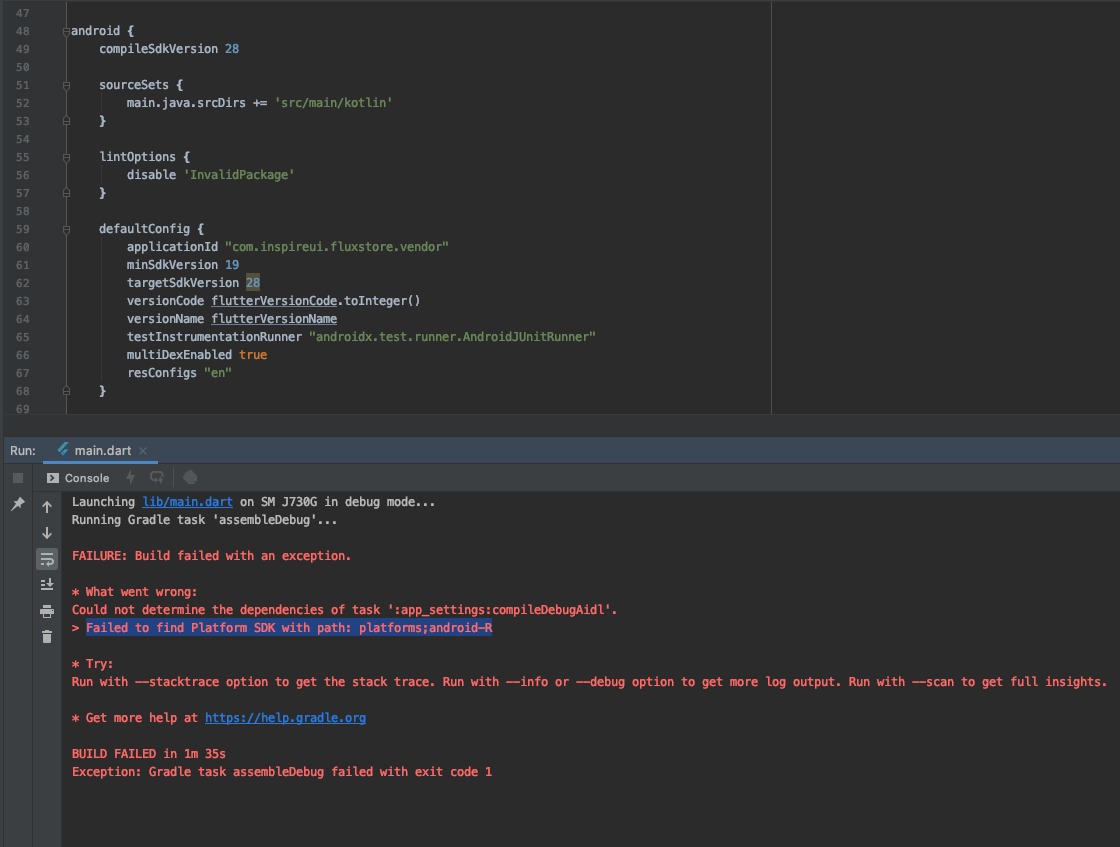Click the Flutter hot restart icon
The height and width of the screenshot is (847, 1120).
click(x=155, y=477)
